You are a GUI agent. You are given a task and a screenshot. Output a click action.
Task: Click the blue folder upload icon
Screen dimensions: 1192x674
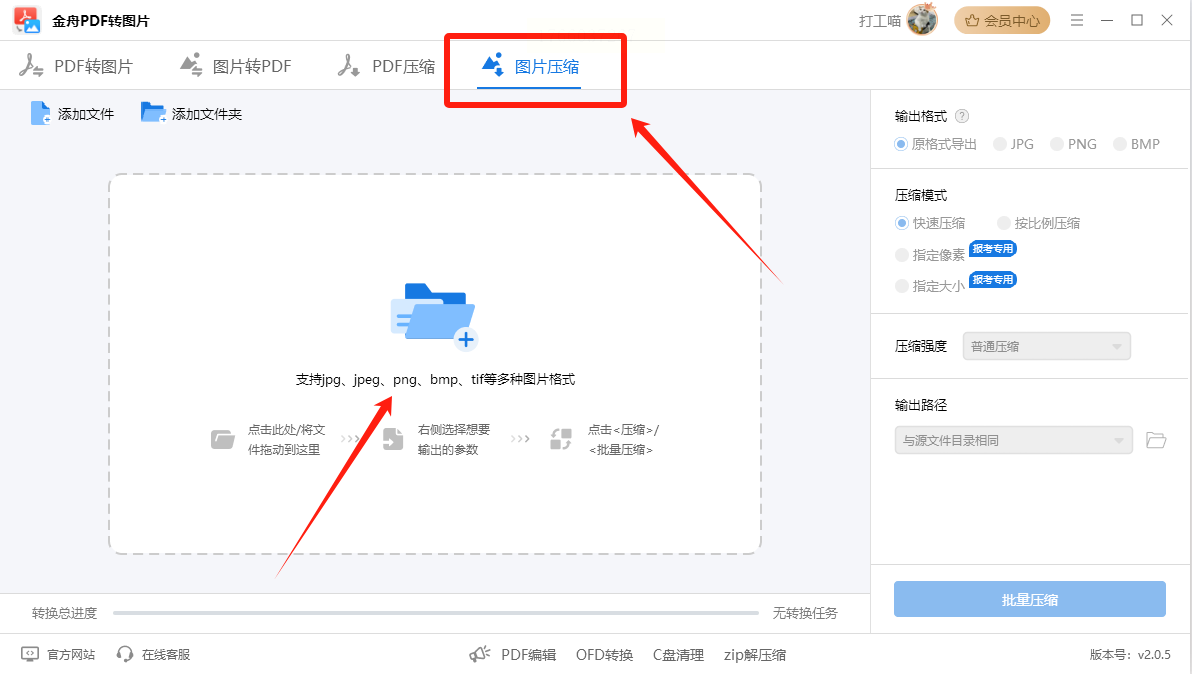434,315
